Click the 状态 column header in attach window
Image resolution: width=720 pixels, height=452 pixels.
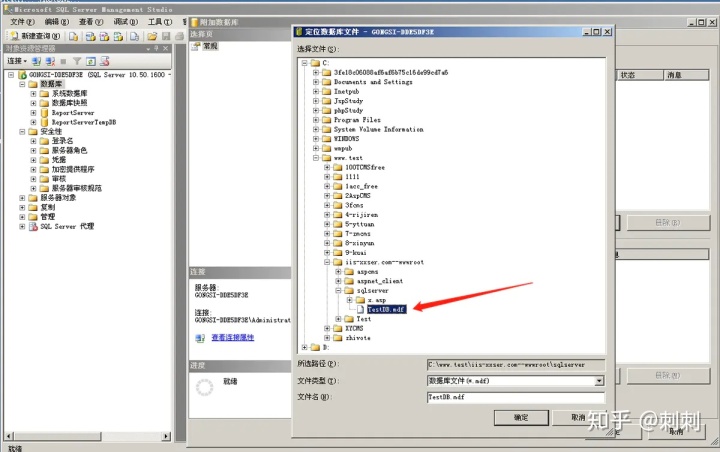(639, 75)
